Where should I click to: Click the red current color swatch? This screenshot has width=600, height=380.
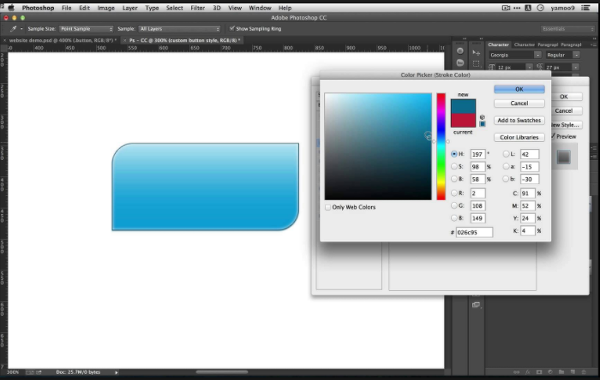click(x=463, y=121)
